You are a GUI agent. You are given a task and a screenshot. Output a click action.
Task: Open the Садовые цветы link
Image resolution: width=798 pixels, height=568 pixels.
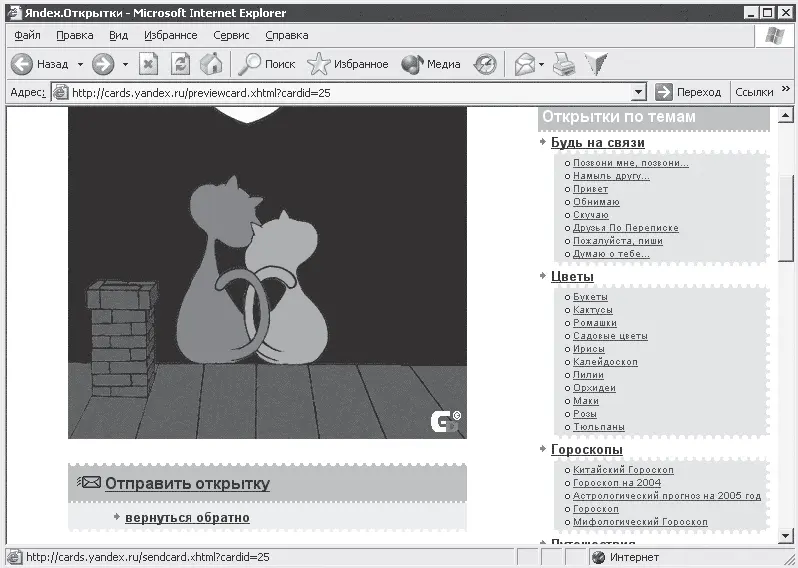coord(610,336)
